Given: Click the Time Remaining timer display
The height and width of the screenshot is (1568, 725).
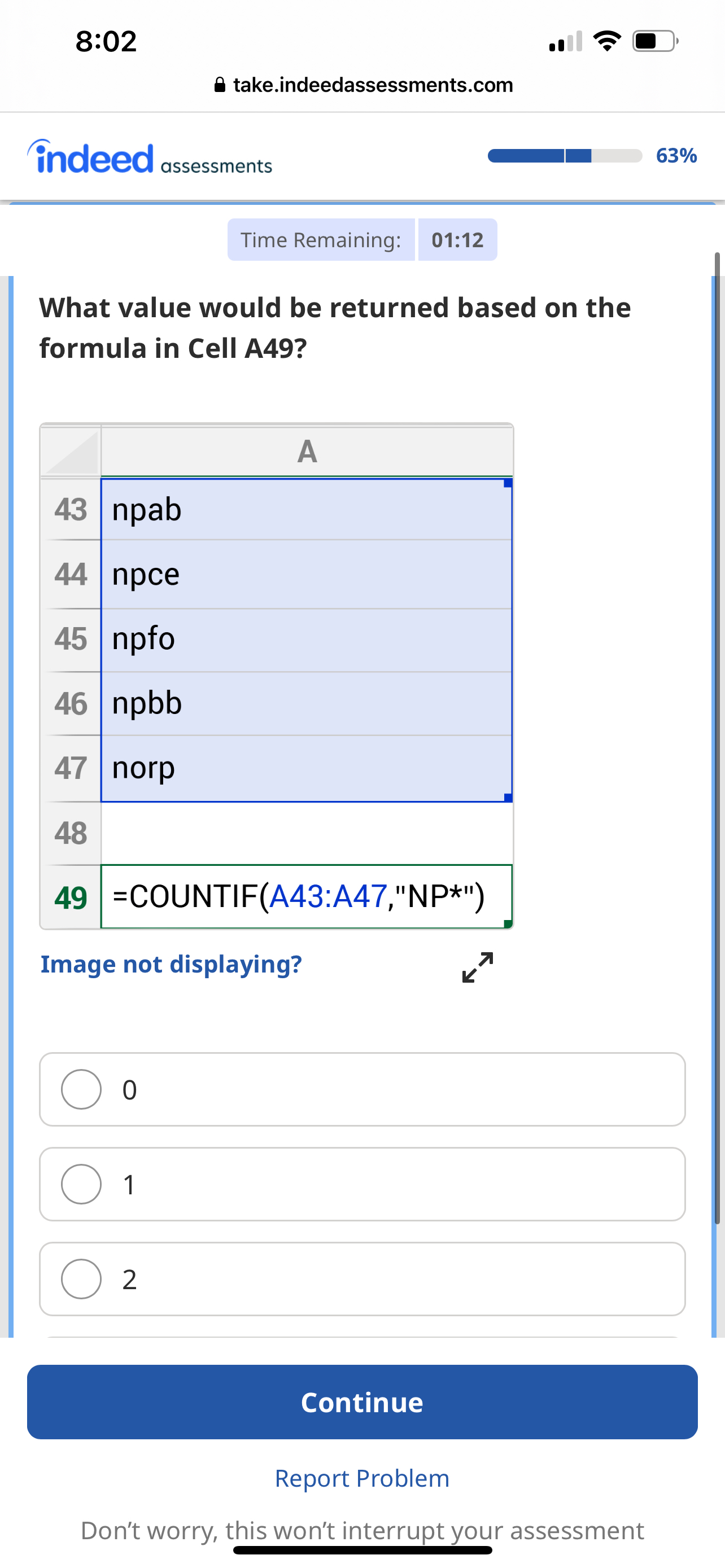Looking at the screenshot, I should 362,239.
